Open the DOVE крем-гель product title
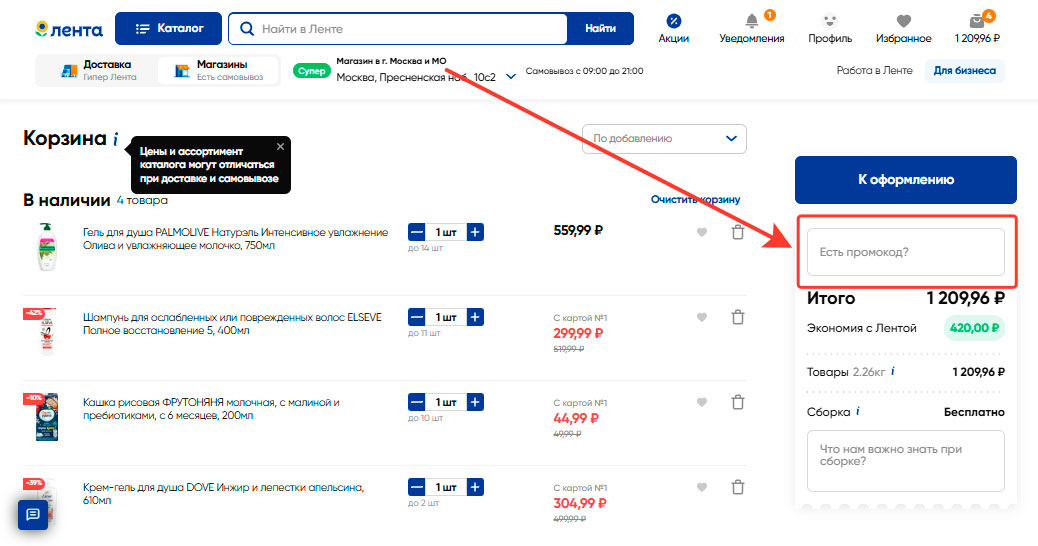 pyautogui.click(x=223, y=494)
